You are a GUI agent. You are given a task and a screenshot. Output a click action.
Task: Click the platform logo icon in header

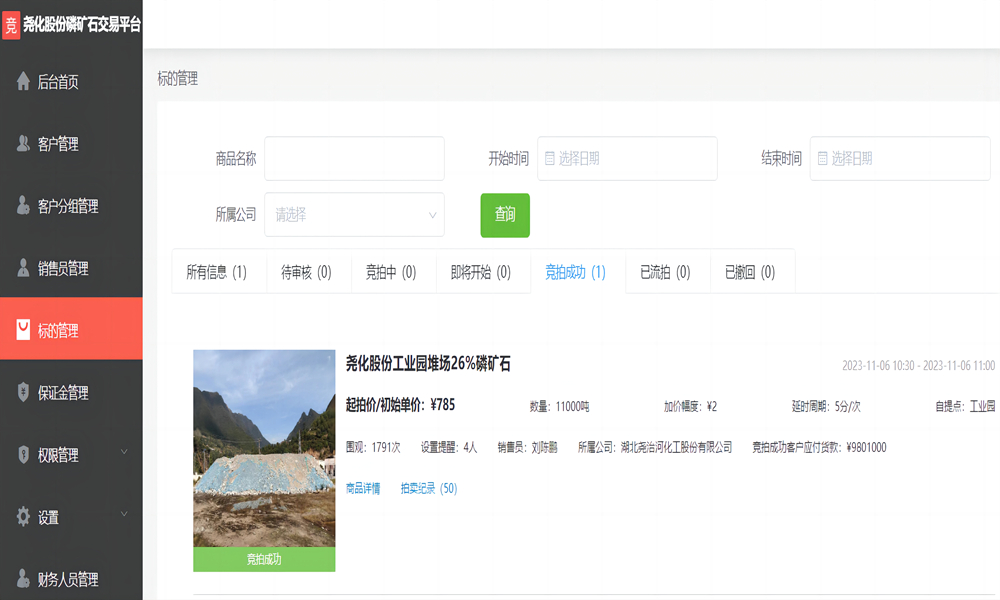[x=12, y=25]
